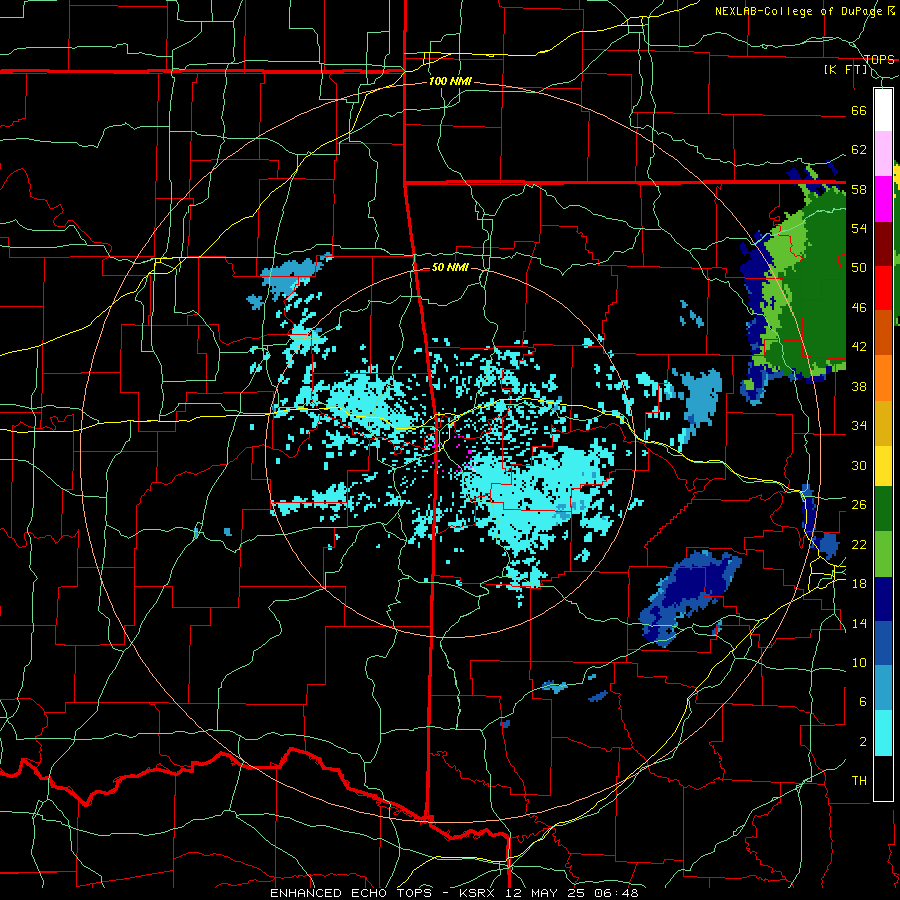Pick the magenta swatch in the tops legend
The width and height of the screenshot is (900, 900).
[x=883, y=199]
